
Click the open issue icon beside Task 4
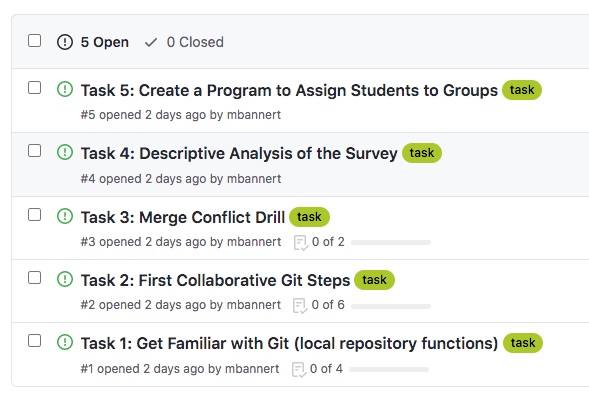click(x=65, y=152)
